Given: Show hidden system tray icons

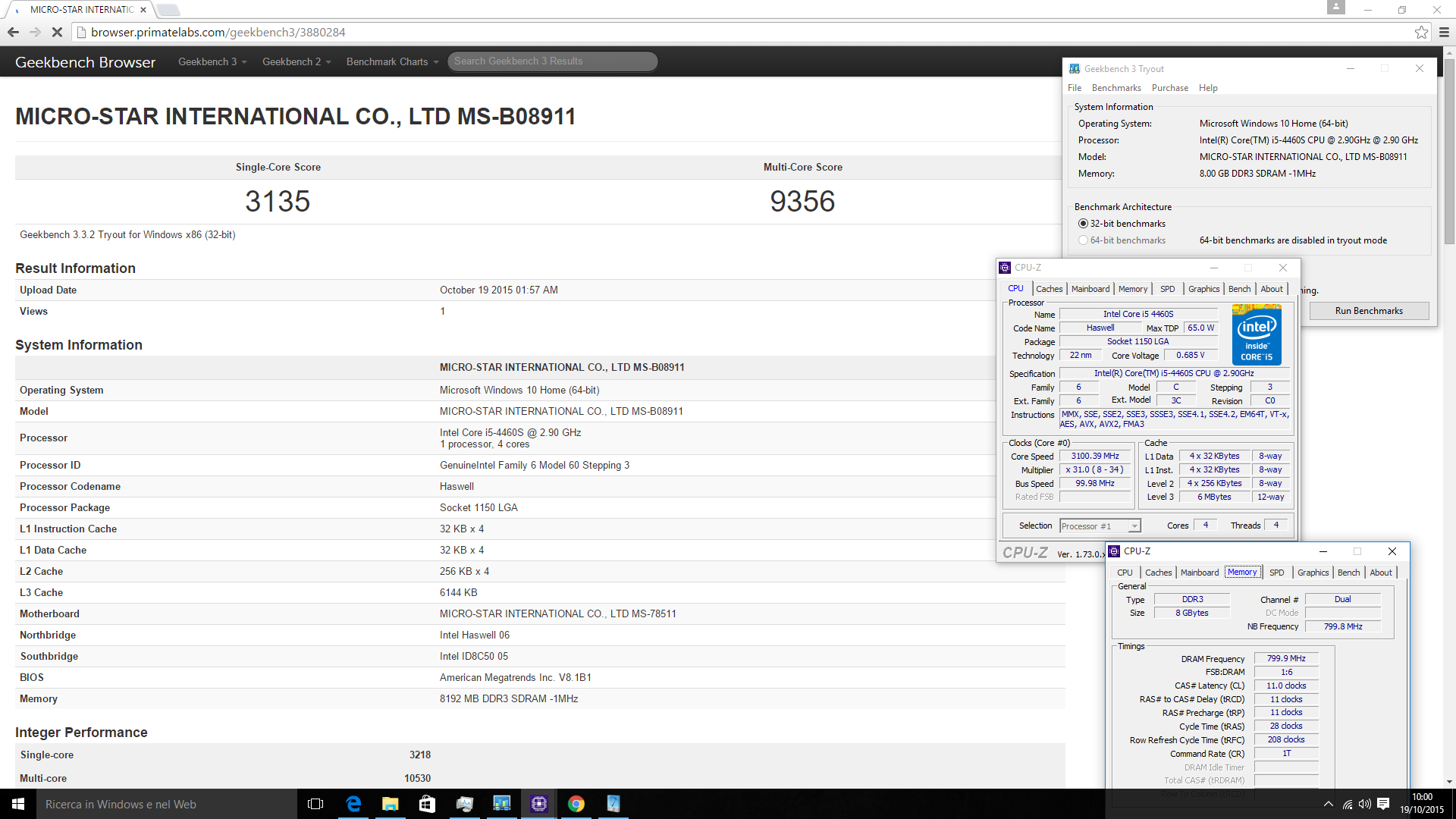Looking at the screenshot, I should coord(1328,804).
